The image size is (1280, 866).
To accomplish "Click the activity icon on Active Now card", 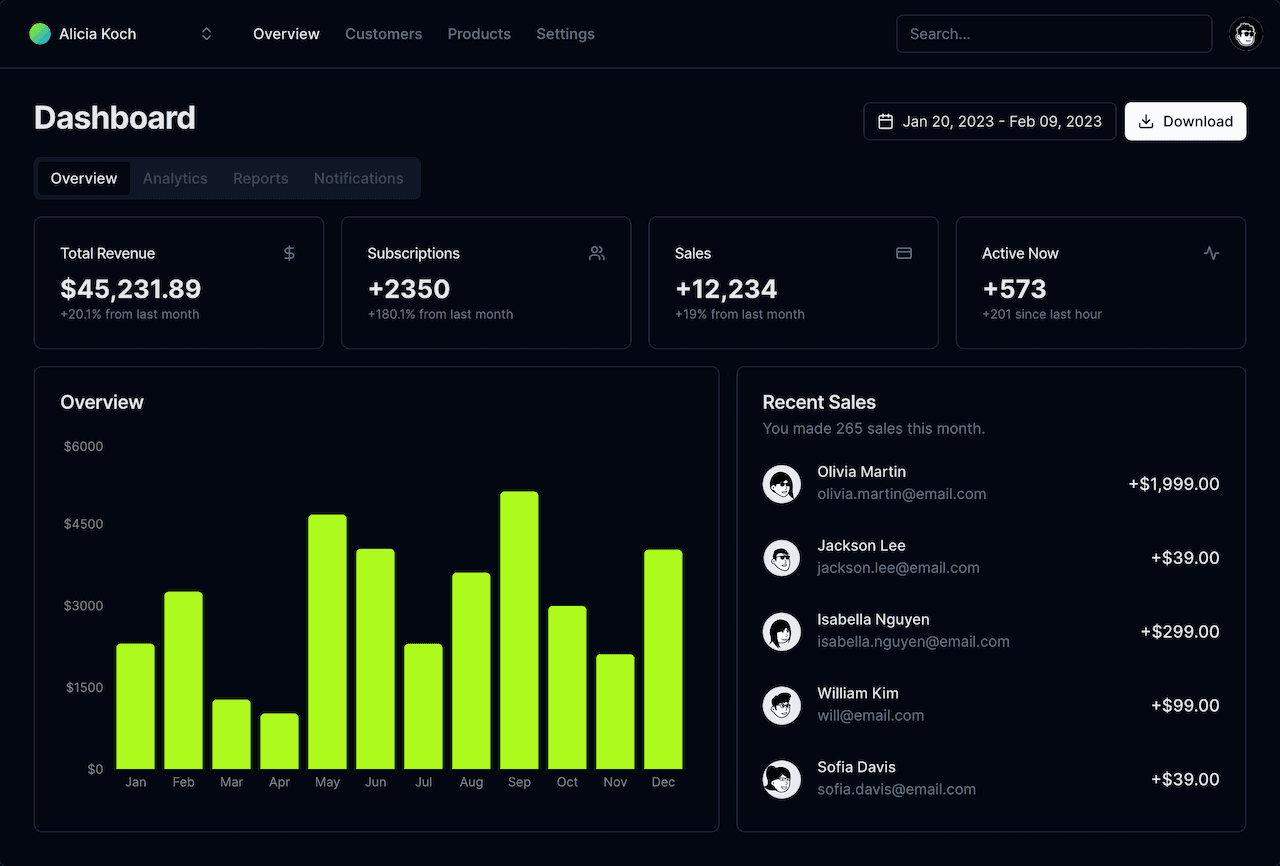I will pos(1211,253).
